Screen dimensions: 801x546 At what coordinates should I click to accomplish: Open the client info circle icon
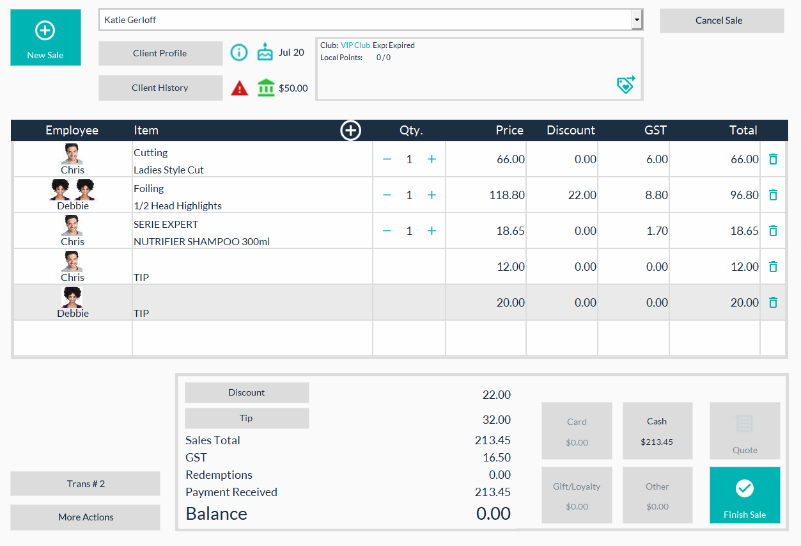click(239, 53)
